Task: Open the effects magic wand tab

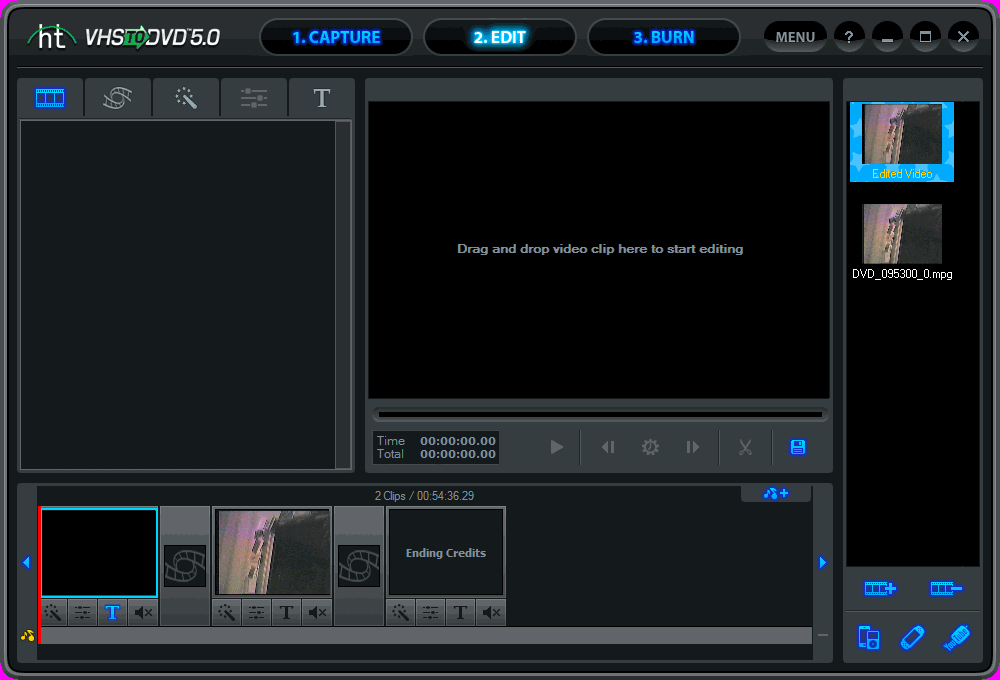Action: click(x=186, y=98)
